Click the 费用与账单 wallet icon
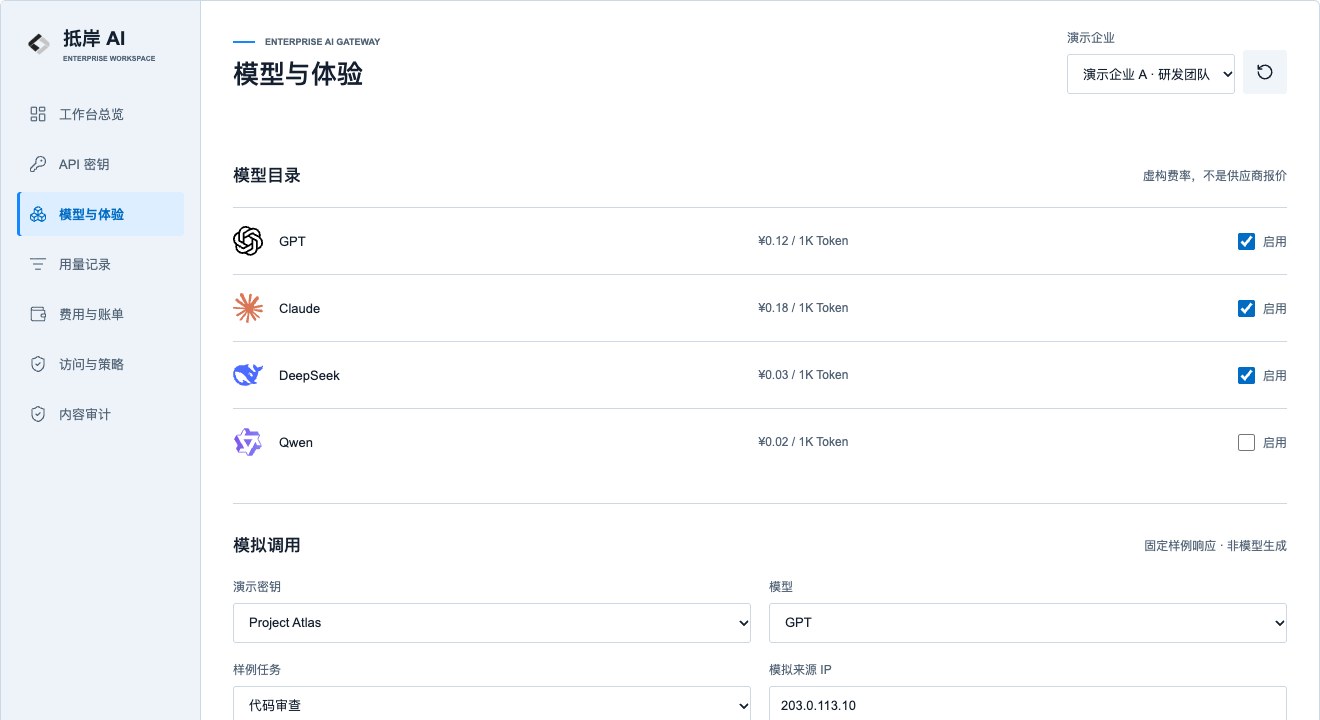 coord(38,314)
